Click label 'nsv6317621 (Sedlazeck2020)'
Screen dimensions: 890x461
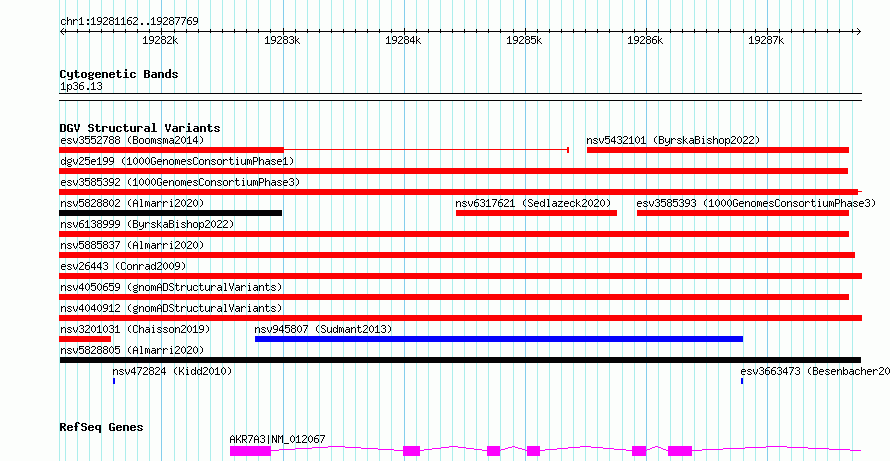533,203
